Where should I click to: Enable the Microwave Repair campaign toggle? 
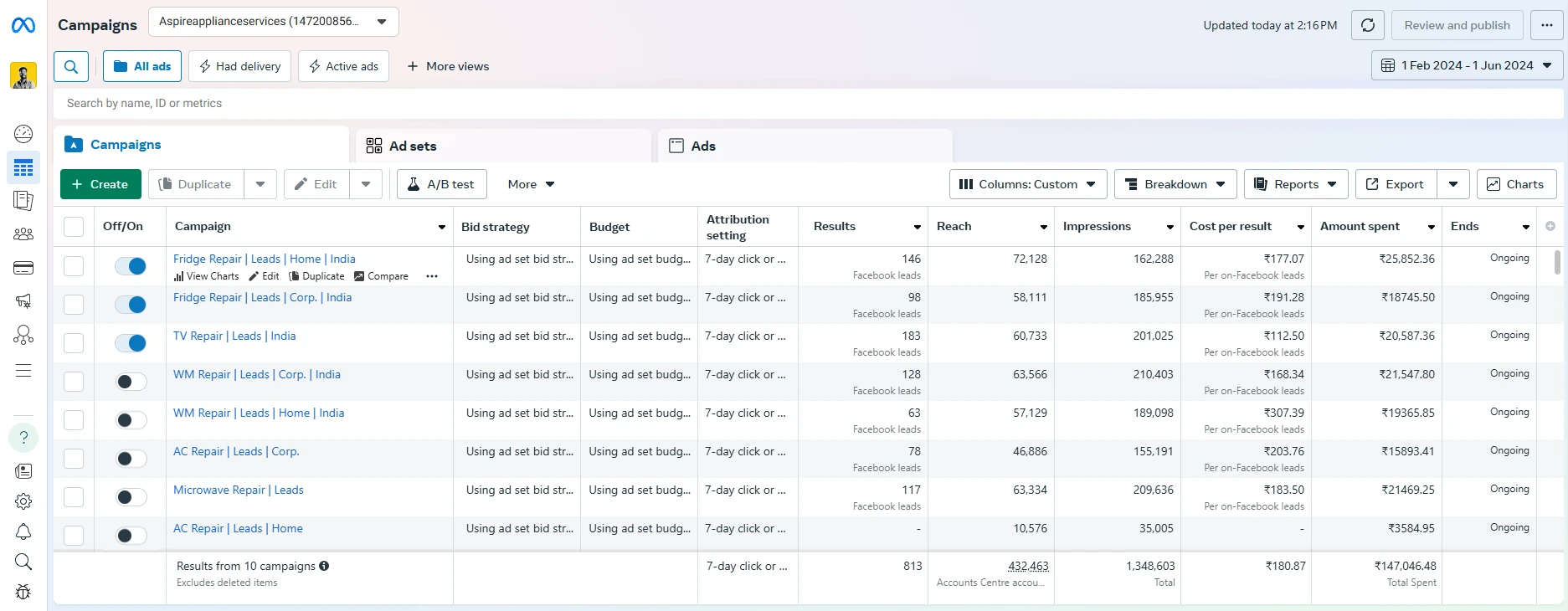131,497
